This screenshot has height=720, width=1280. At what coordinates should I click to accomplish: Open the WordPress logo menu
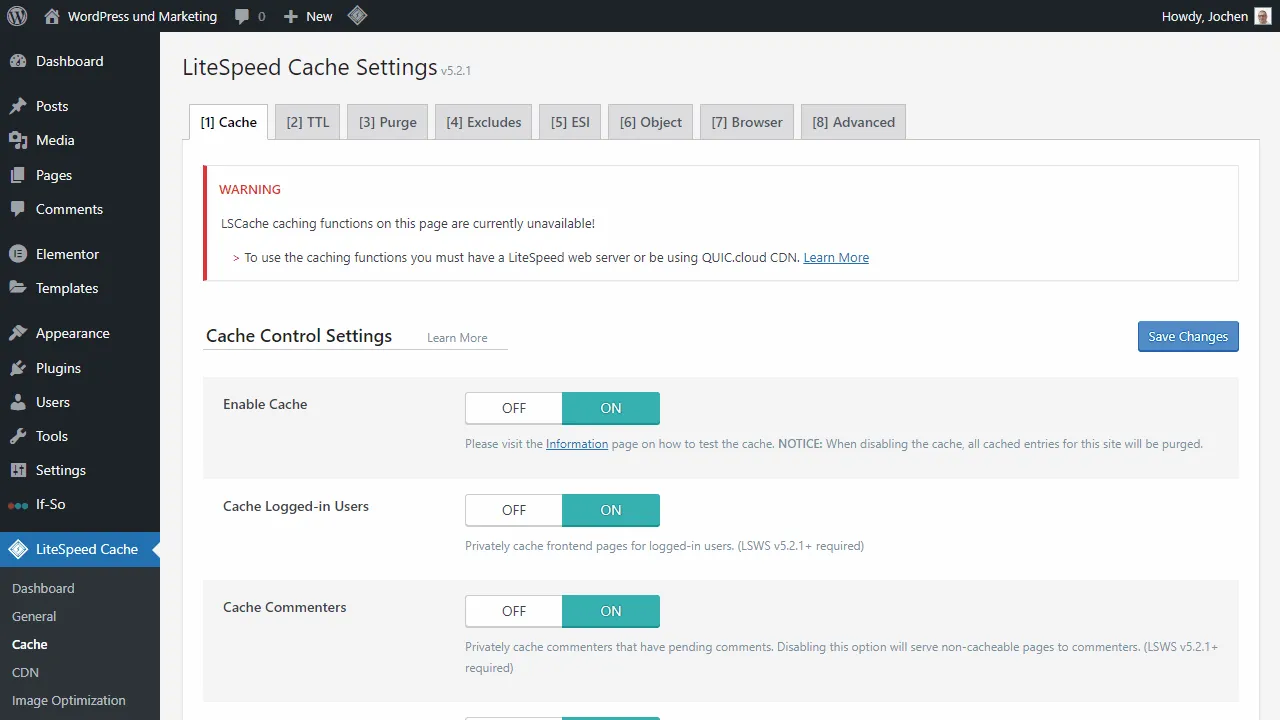pos(17,16)
